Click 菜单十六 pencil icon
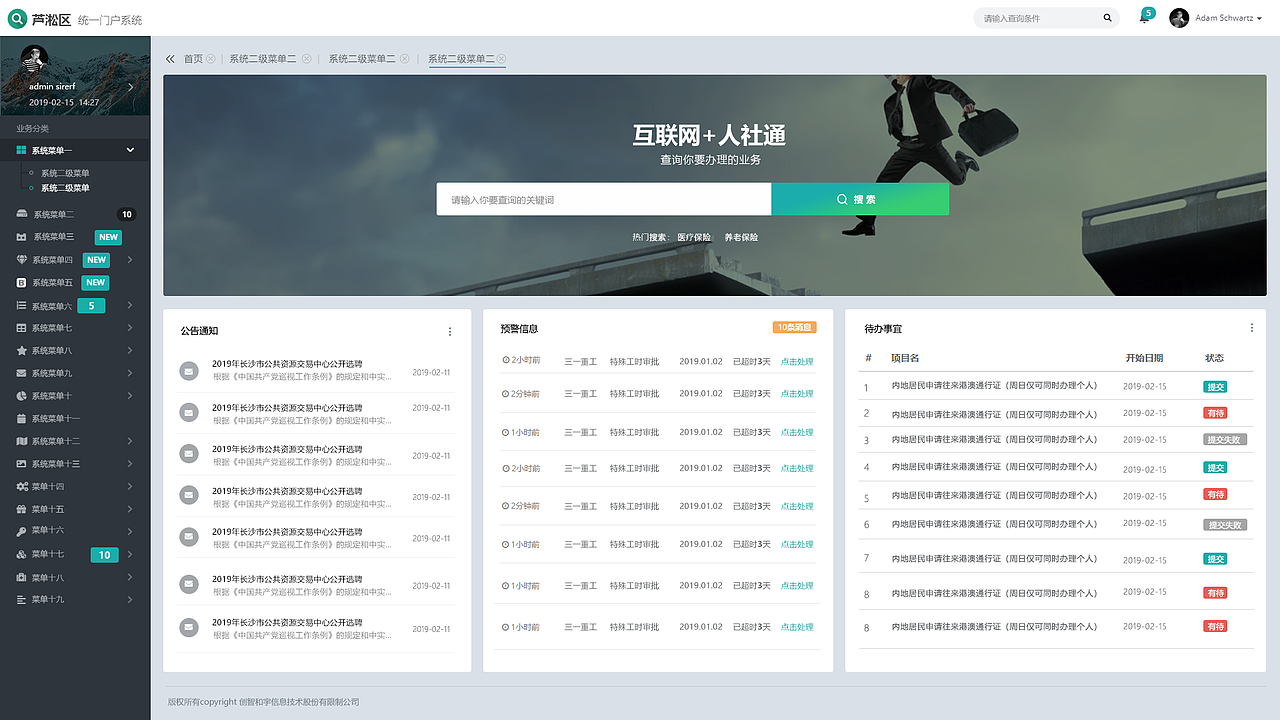The width and height of the screenshot is (1280, 720). [21, 530]
